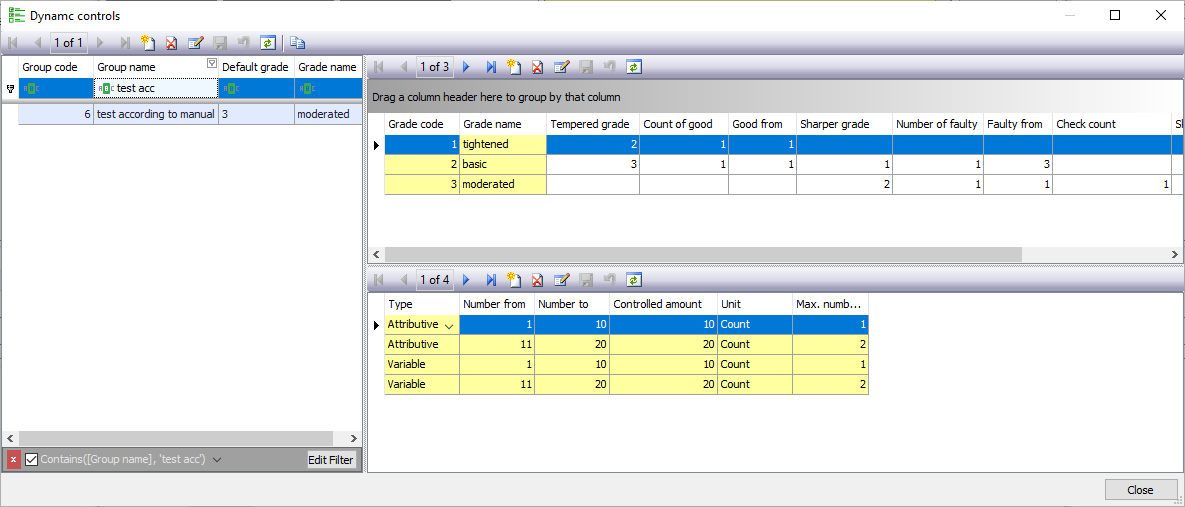Open Group code filter condition selector
Screen dimensions: 1185x507
tap(29, 88)
